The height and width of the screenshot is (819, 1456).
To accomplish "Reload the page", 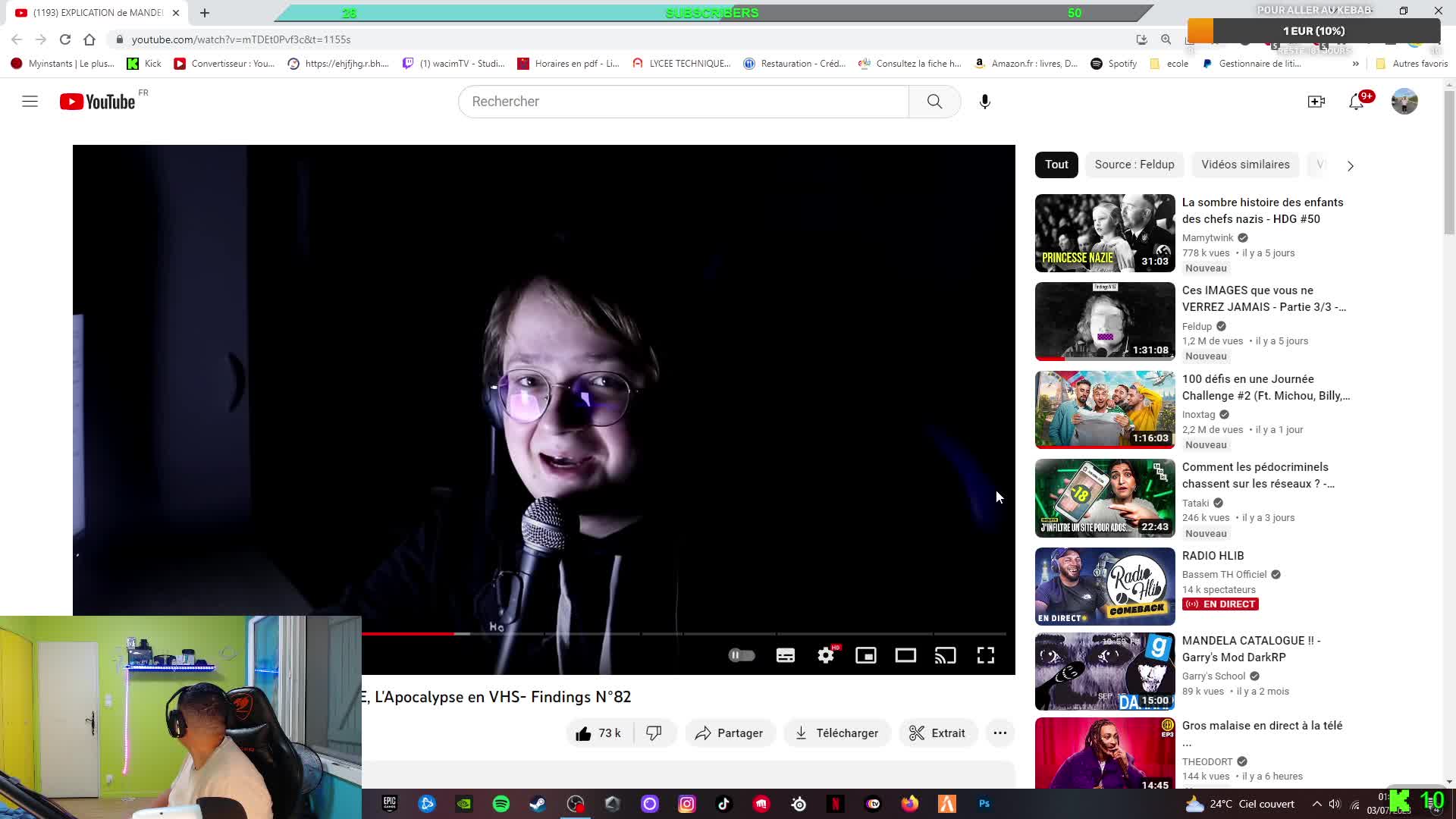I will 65,39.
